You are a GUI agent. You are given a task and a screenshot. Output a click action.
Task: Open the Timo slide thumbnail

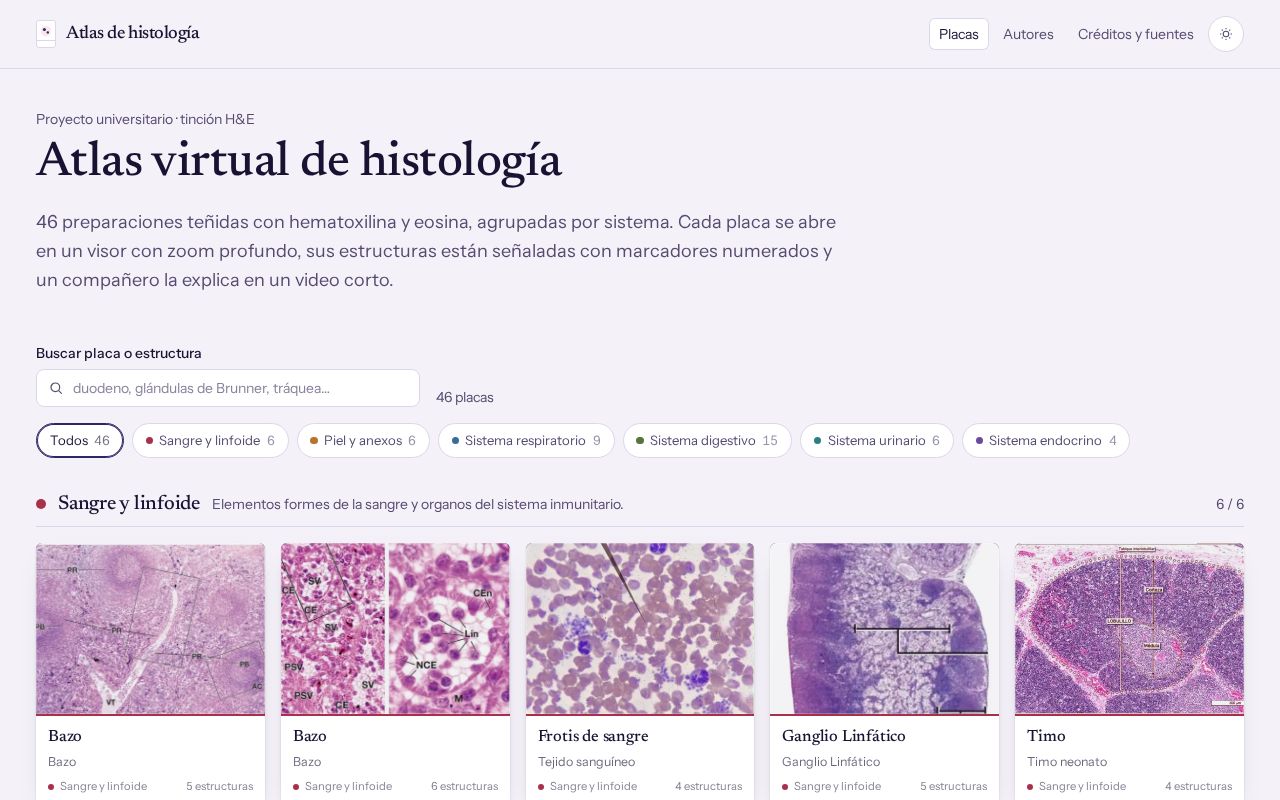(1129, 629)
